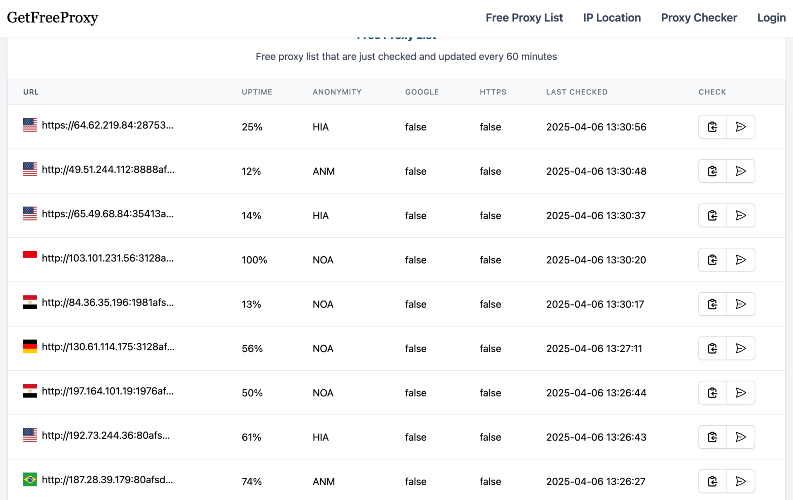Select URL http://103.101.231.56:3128

pyautogui.click(x=108, y=258)
